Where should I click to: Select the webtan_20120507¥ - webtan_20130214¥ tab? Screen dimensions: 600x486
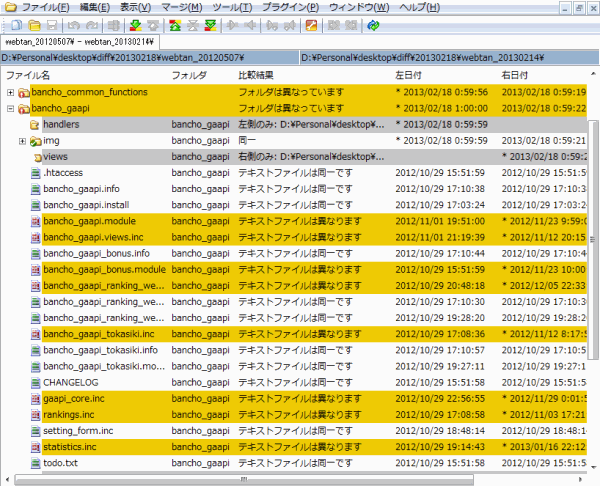coord(80,42)
